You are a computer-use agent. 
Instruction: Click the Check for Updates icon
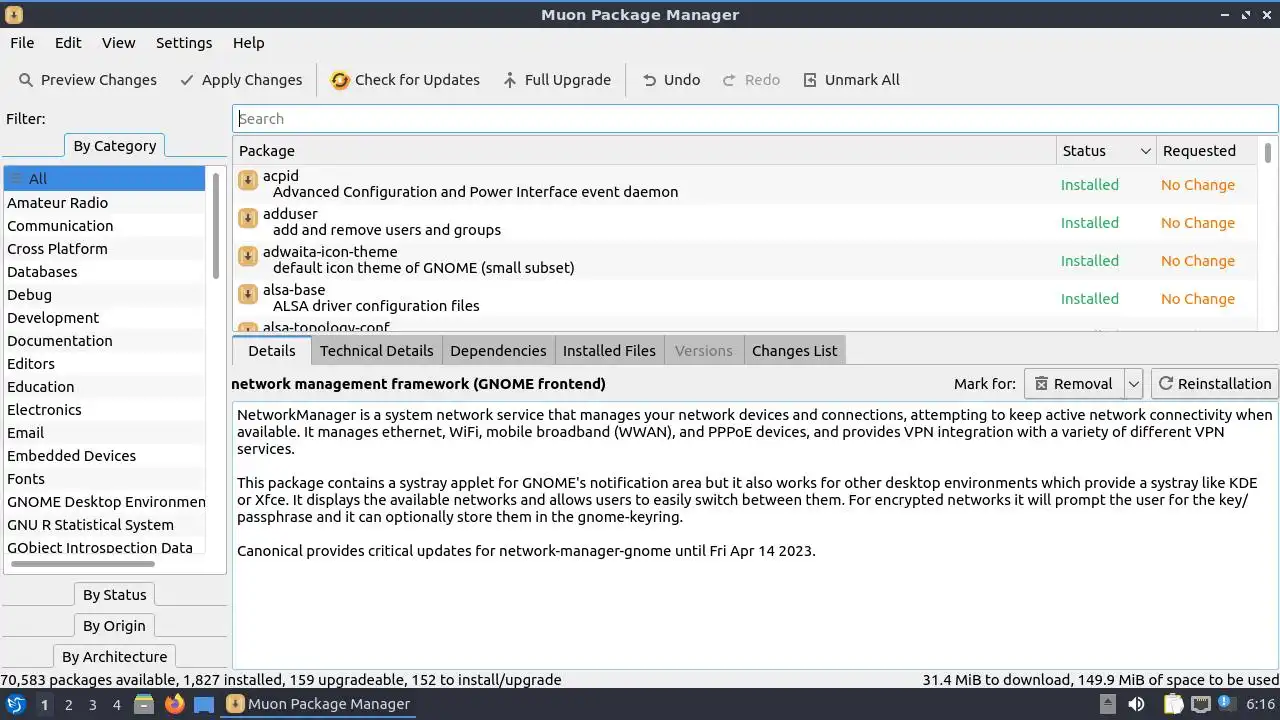[x=340, y=80]
